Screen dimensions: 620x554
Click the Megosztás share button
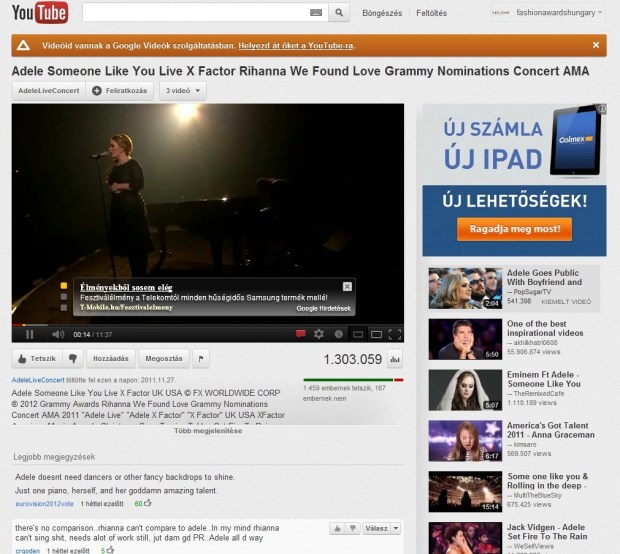[163, 358]
